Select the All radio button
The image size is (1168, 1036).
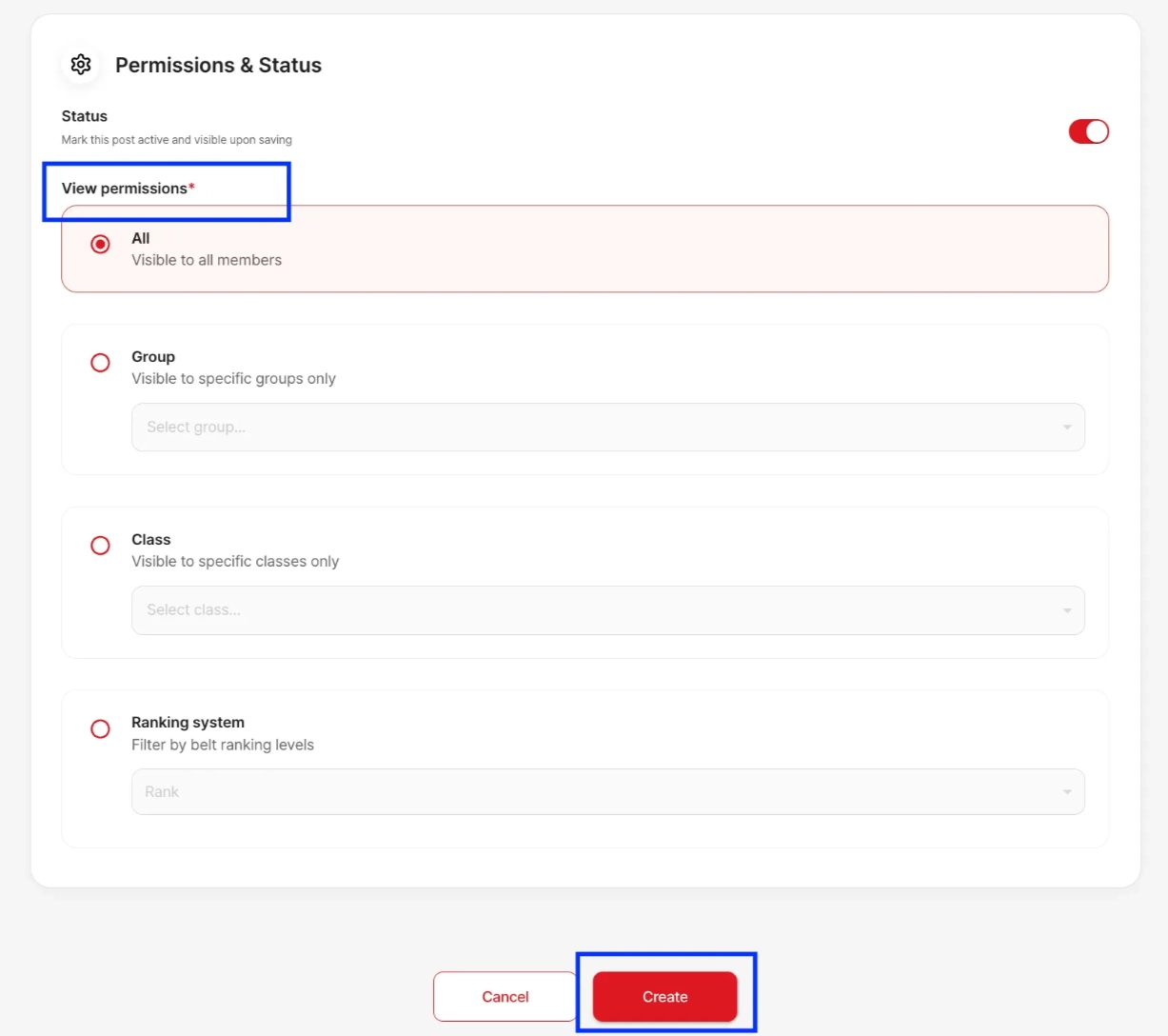(100, 245)
